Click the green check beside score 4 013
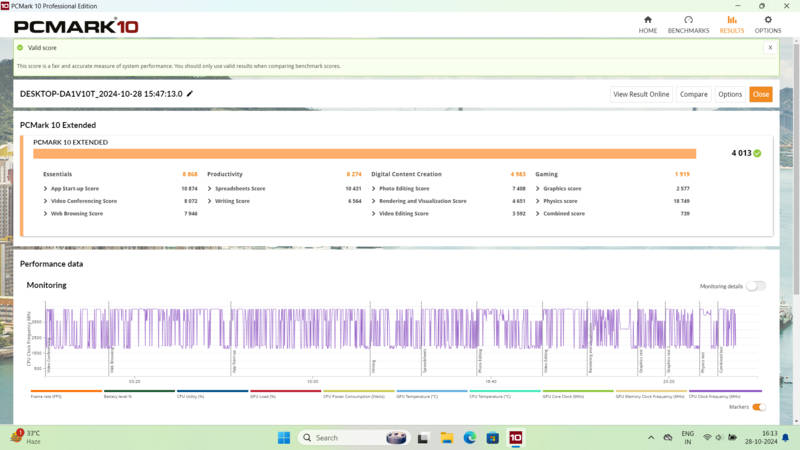Screen dimensions: 800x450 757,153
